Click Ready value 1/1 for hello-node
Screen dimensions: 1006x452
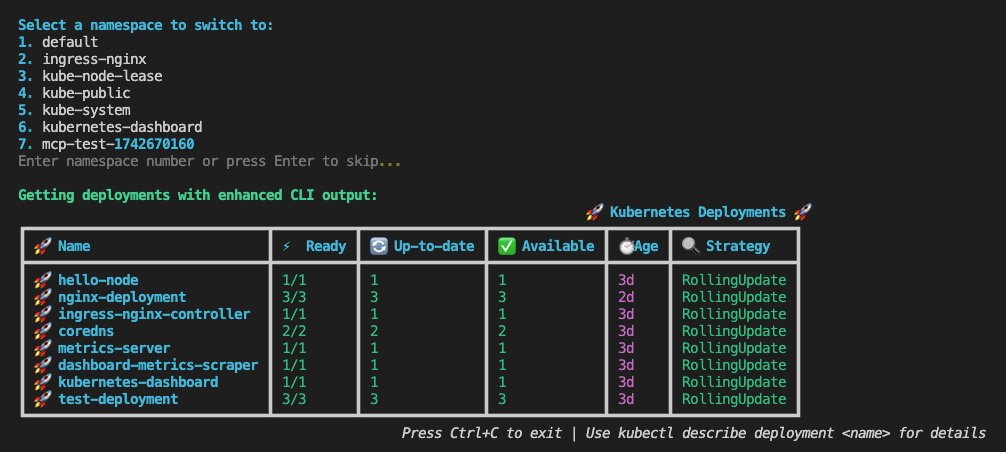(294, 280)
